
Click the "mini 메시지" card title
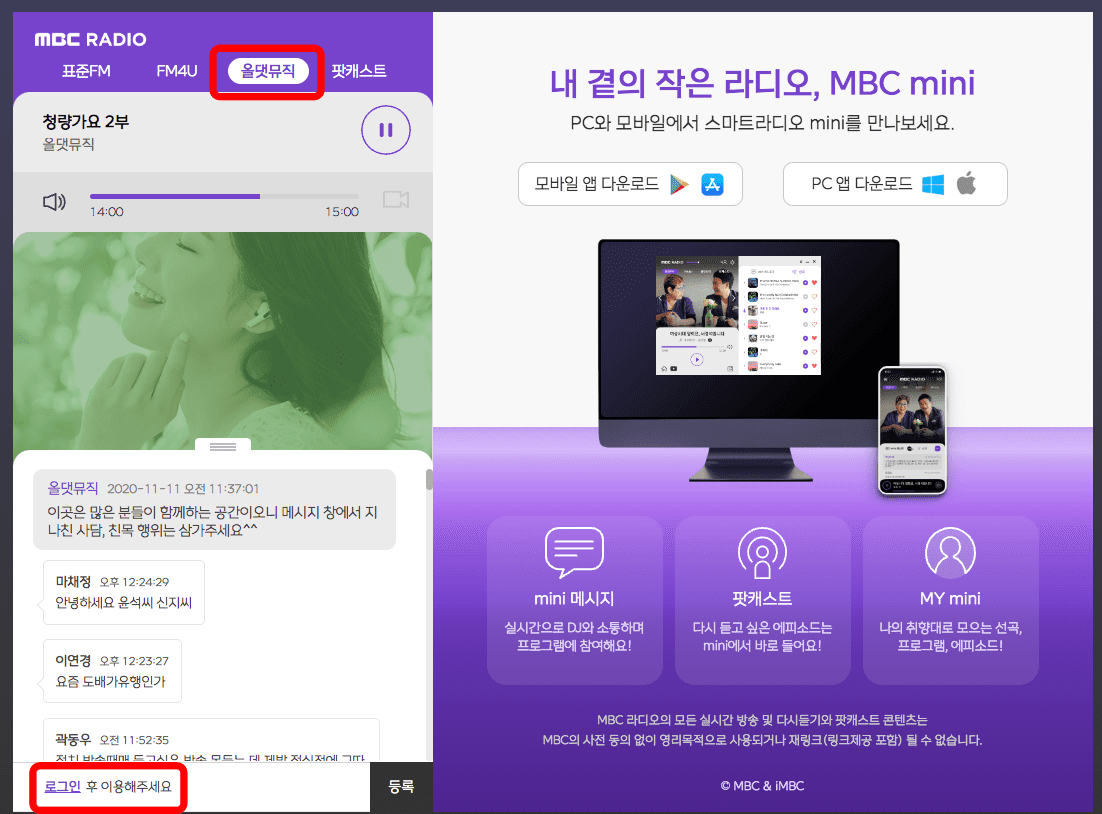[x=574, y=599]
